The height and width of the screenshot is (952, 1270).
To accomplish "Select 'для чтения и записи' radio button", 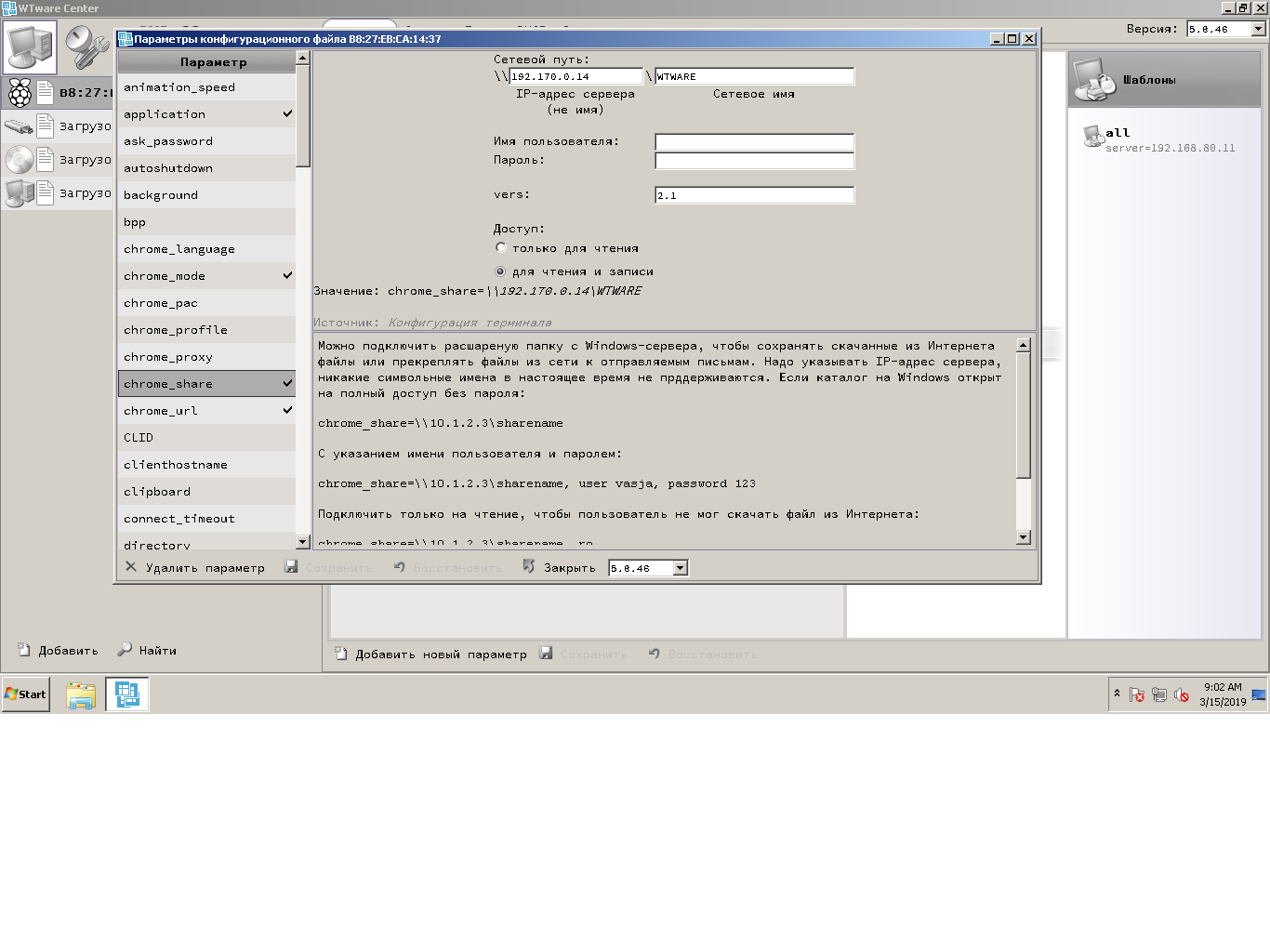I will coord(501,271).
